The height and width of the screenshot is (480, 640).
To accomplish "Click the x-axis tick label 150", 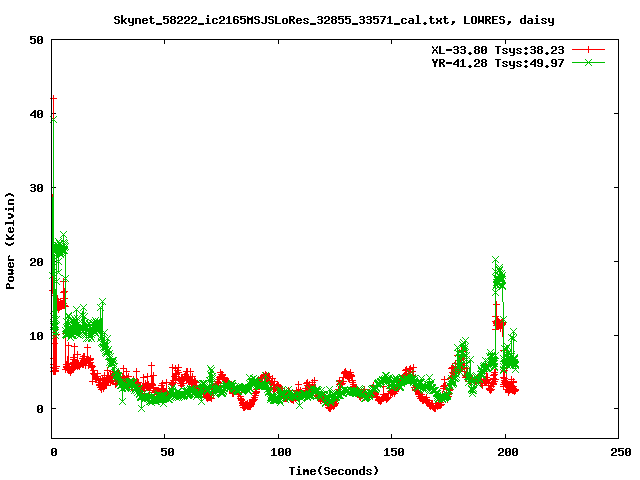I will coord(394,452).
